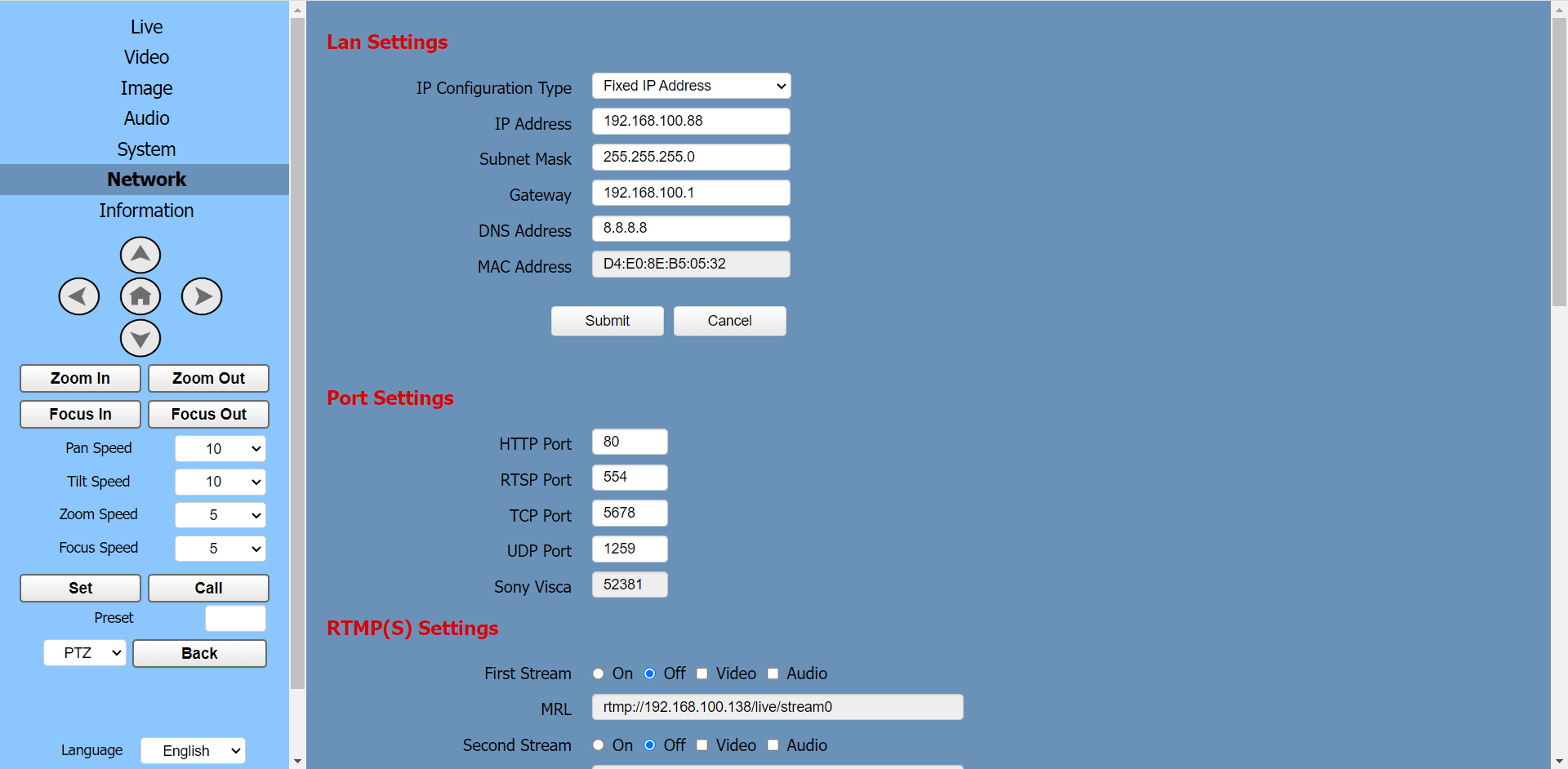The height and width of the screenshot is (769, 1568).
Task: Click main page scrollbar down arrow
Action: [x=1559, y=761]
